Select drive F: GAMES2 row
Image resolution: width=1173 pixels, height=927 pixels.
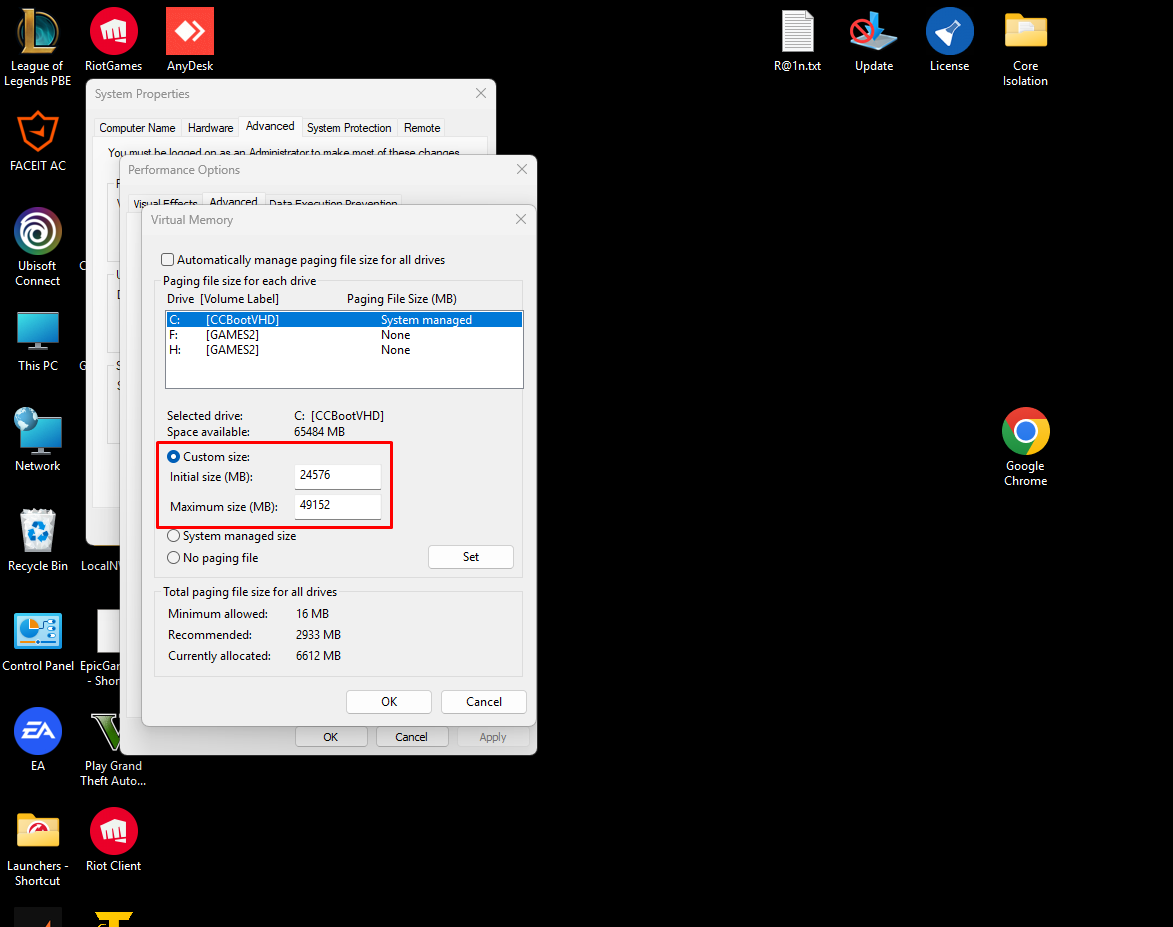pyautogui.click(x=344, y=334)
